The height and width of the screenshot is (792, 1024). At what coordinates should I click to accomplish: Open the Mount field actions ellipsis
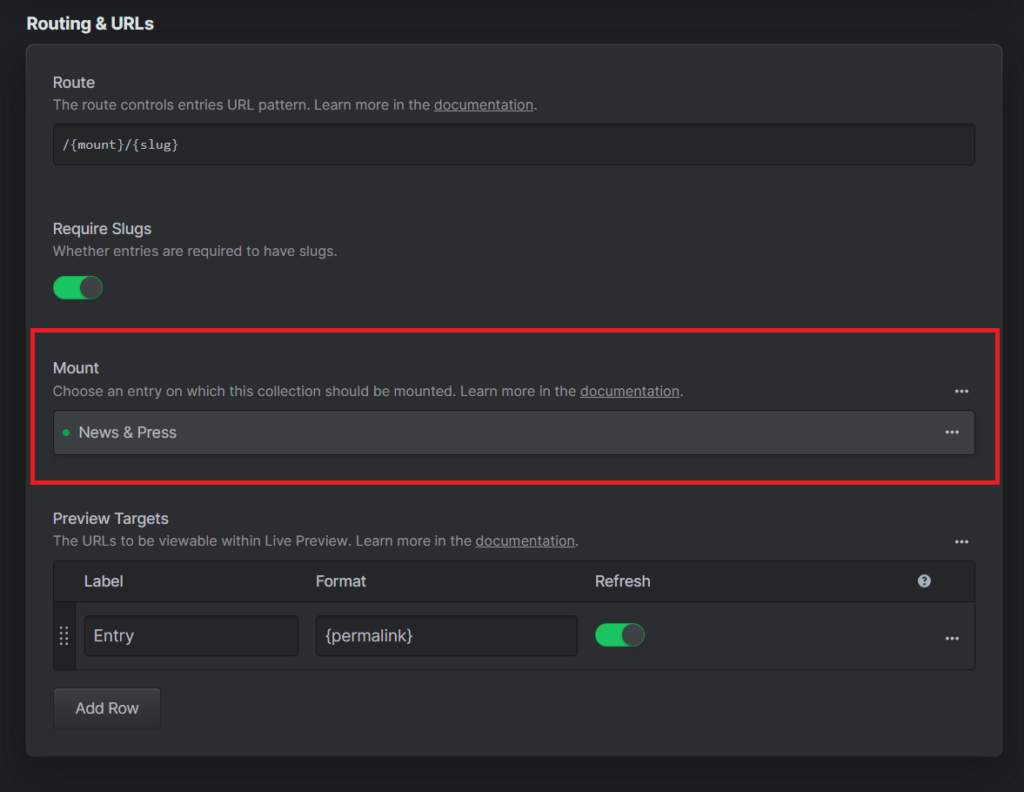(x=961, y=392)
